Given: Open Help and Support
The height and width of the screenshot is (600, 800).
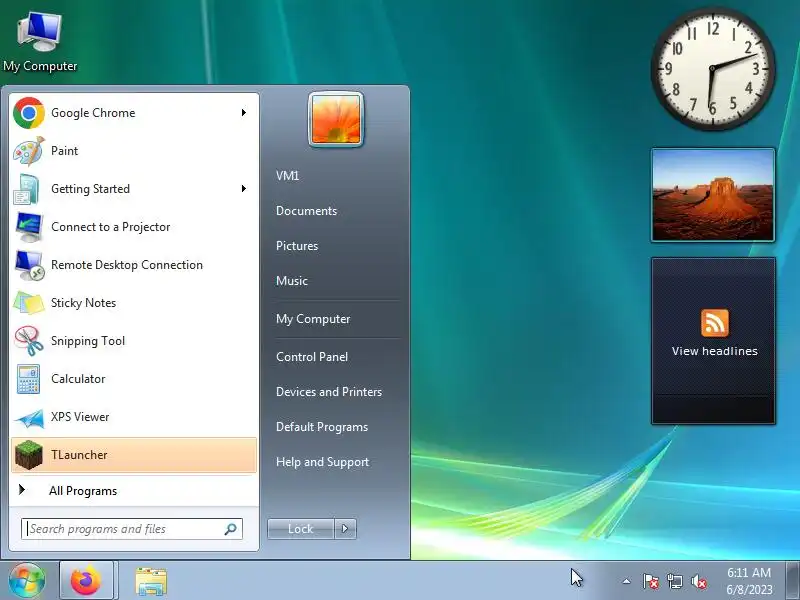Looking at the screenshot, I should point(322,462).
